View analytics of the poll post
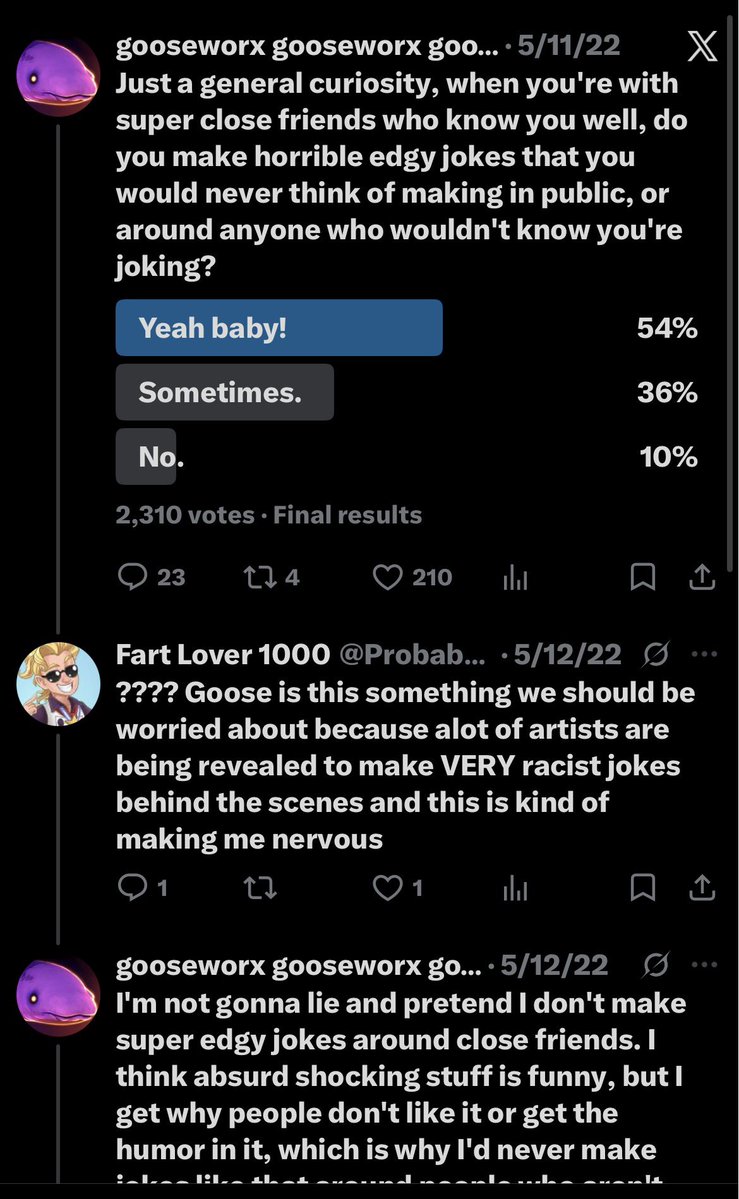Image resolution: width=739 pixels, height=1199 pixels. point(515,577)
